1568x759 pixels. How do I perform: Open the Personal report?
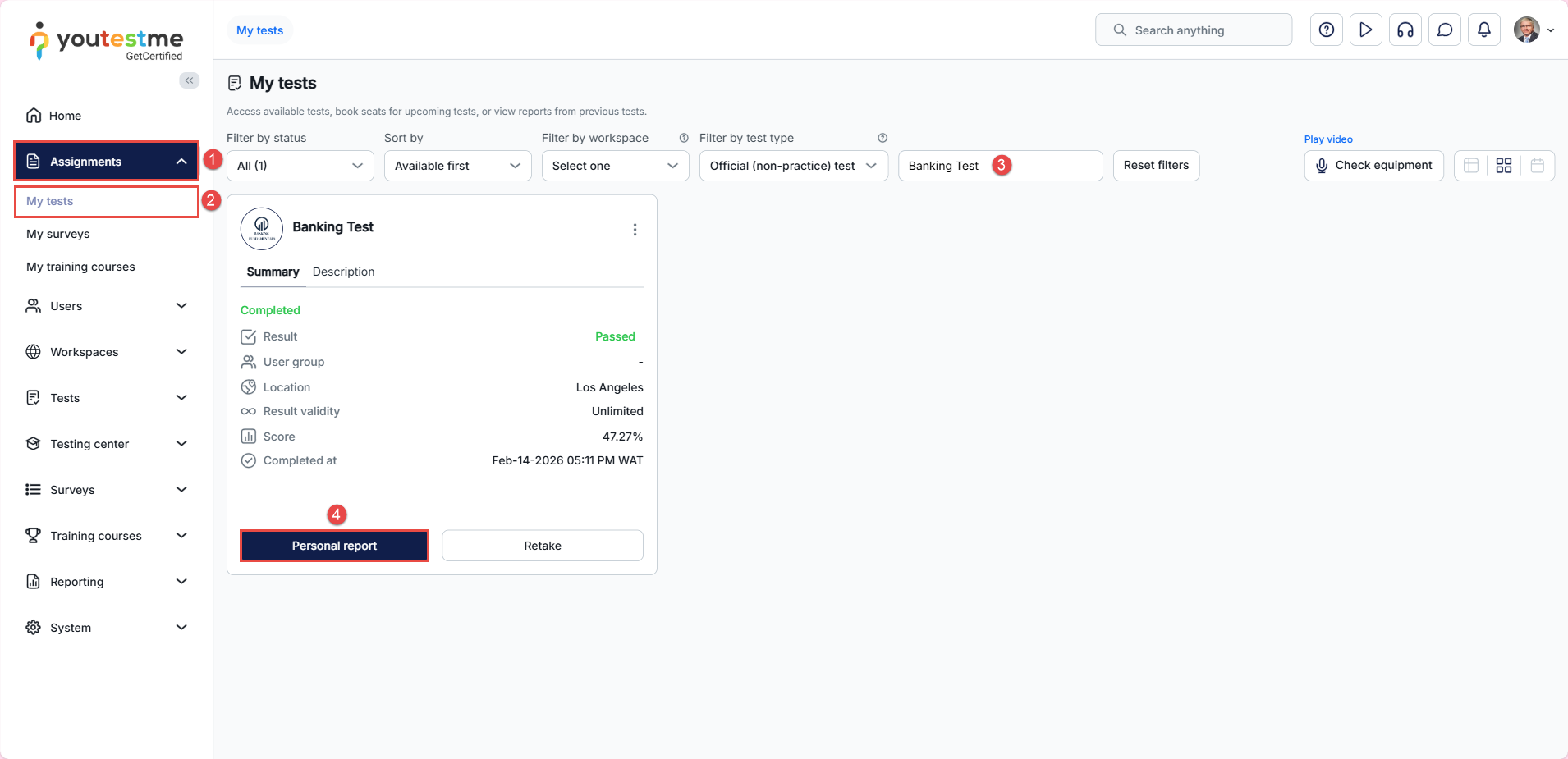pos(334,546)
